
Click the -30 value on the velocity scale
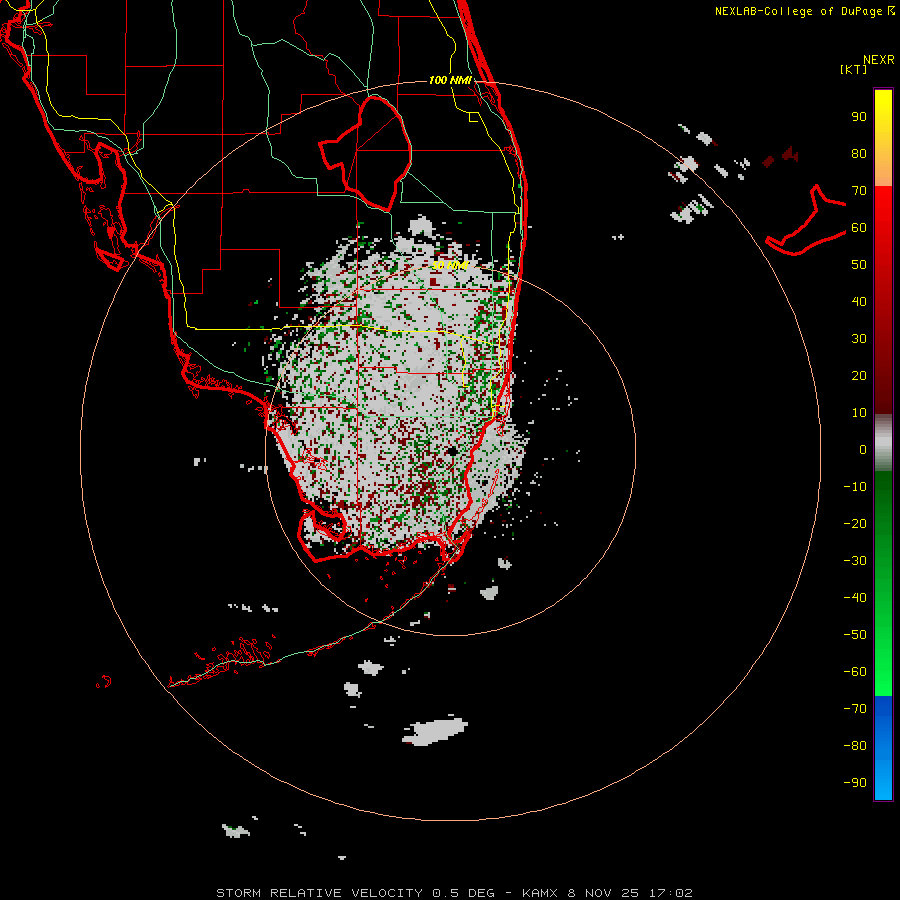tap(855, 561)
